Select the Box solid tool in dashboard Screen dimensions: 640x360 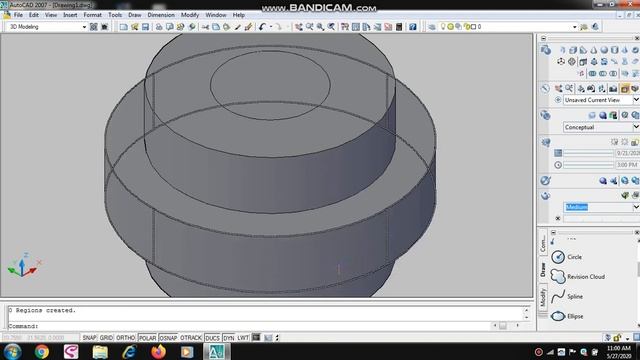tap(573, 50)
